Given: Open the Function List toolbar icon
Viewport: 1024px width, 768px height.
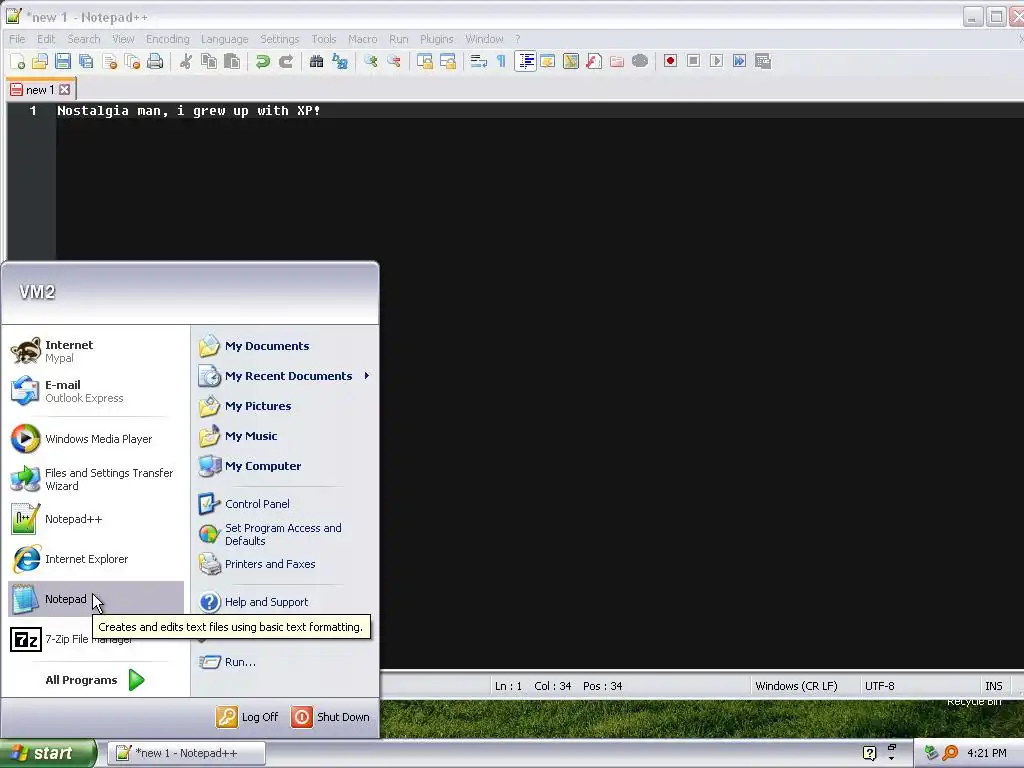Looking at the screenshot, I should tap(594, 61).
